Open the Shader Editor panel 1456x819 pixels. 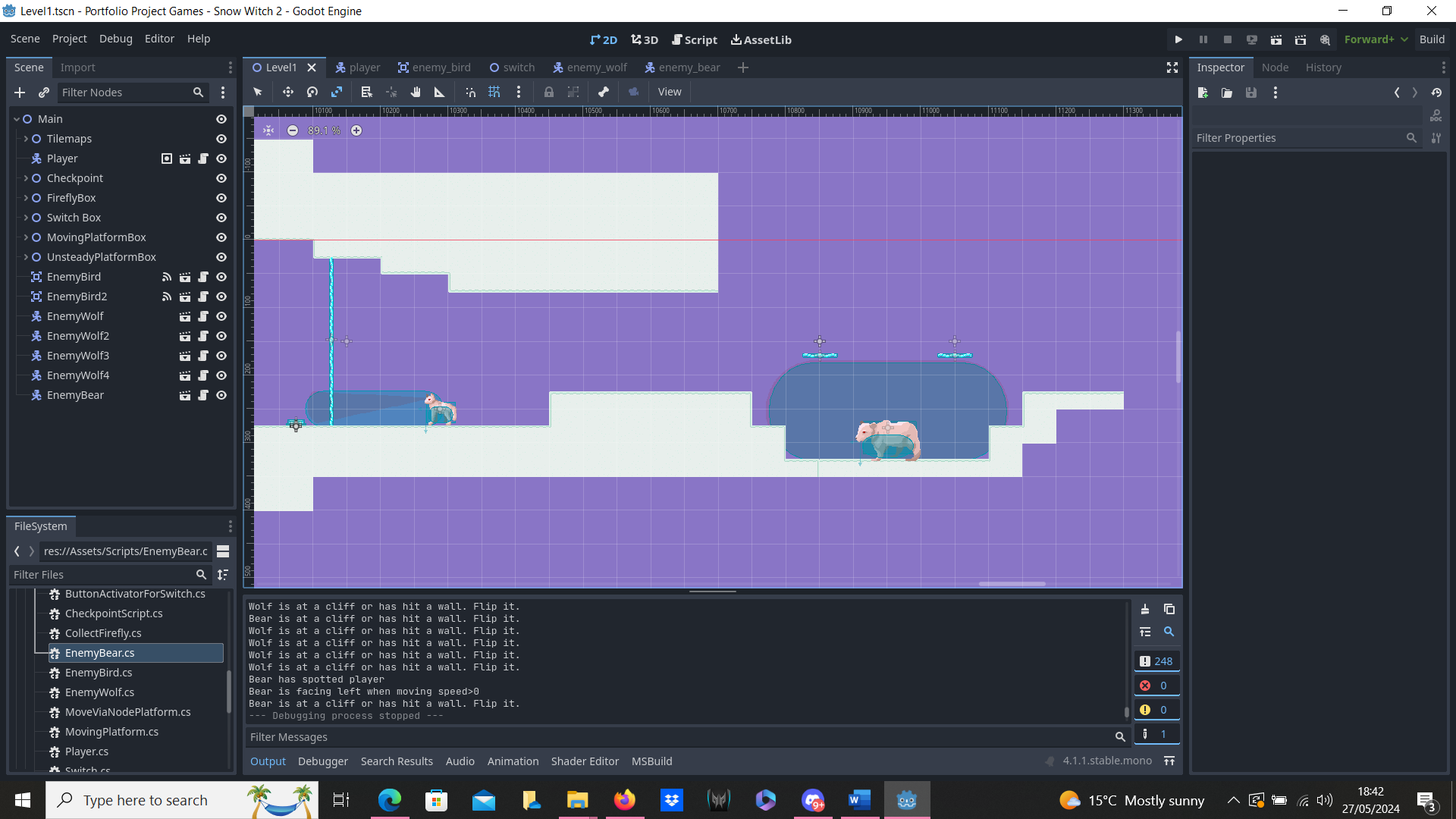tap(585, 761)
